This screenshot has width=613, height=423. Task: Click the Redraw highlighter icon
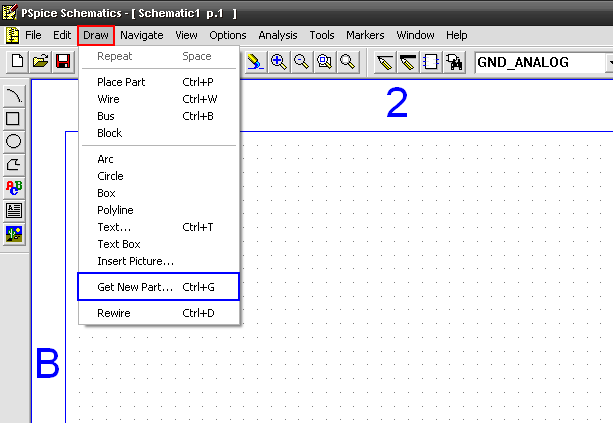(255, 62)
